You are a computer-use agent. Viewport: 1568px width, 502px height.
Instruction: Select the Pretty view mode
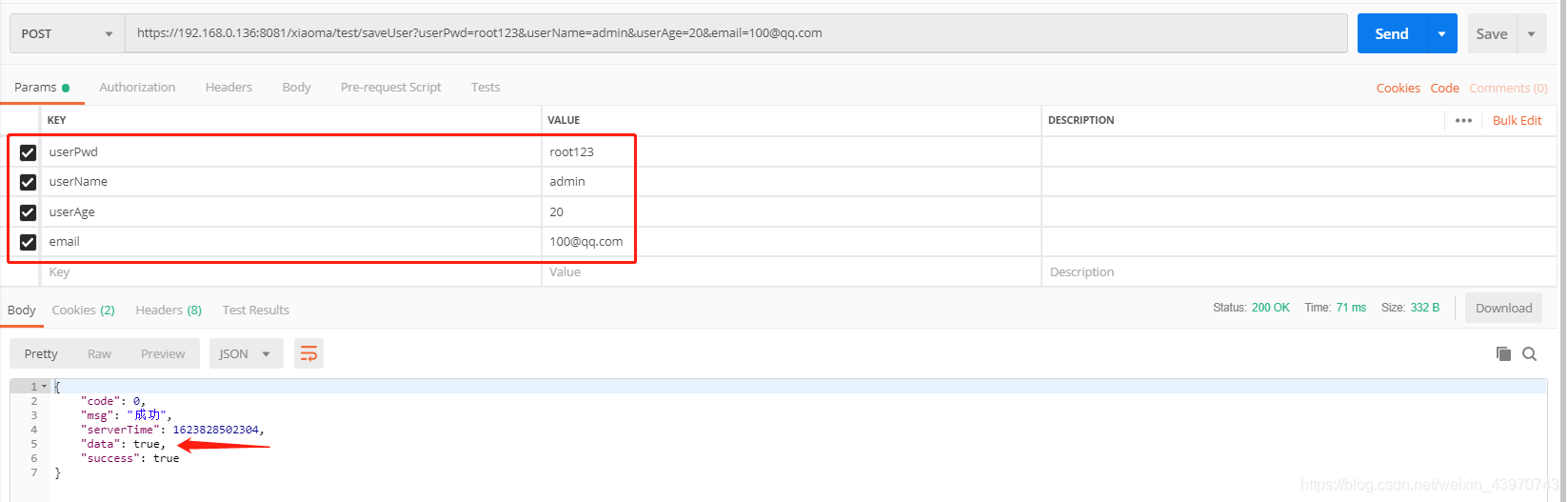click(x=41, y=353)
